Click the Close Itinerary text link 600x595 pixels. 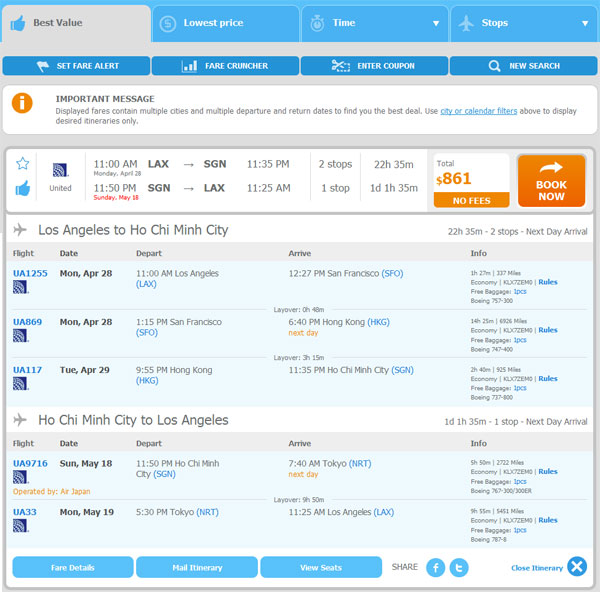[x=537, y=569]
